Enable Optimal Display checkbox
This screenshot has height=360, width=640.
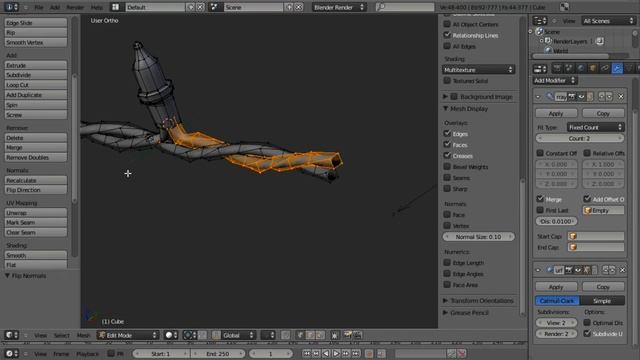click(587, 322)
